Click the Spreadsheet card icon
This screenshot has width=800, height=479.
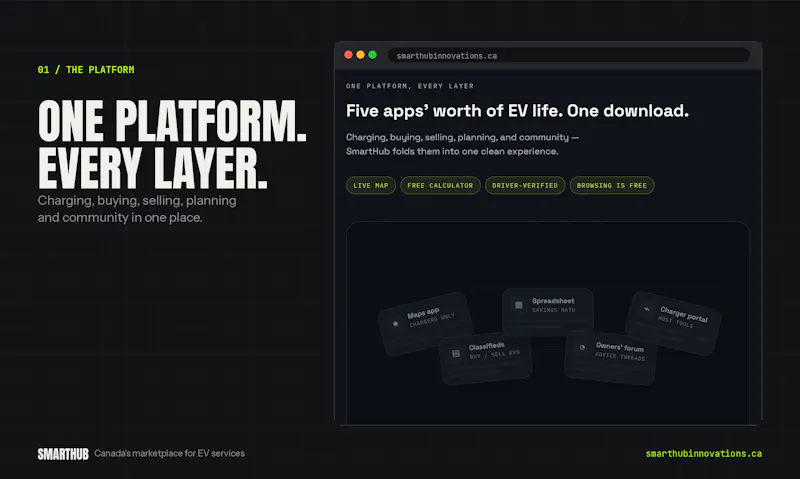pyautogui.click(x=518, y=305)
